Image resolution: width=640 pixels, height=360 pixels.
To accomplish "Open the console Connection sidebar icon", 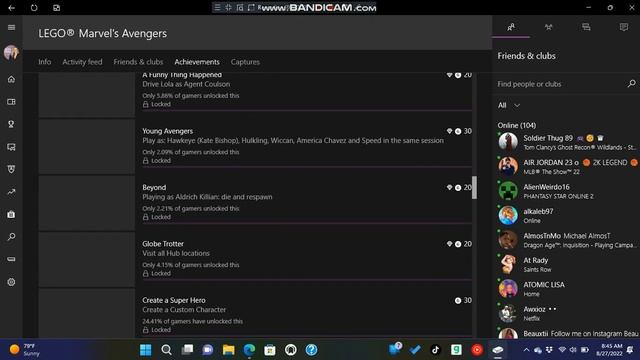I will pyautogui.click(x=11, y=259).
